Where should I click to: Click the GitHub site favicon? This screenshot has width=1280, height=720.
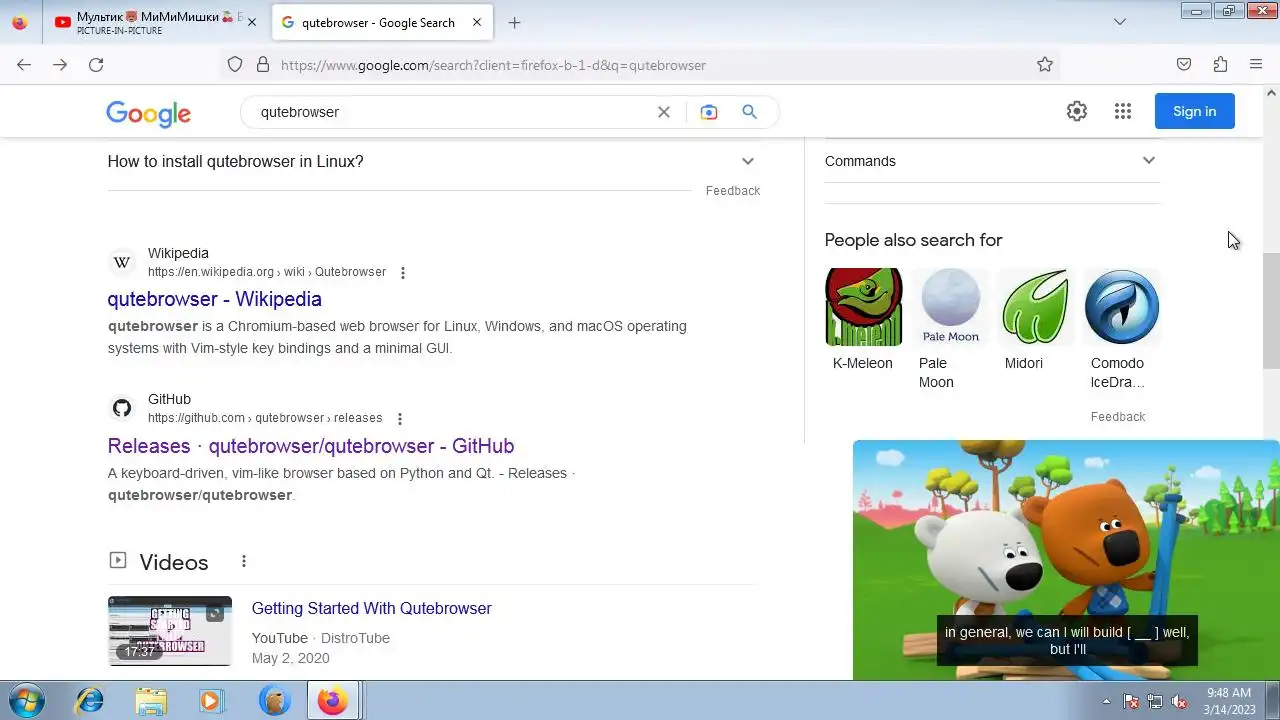(x=122, y=408)
